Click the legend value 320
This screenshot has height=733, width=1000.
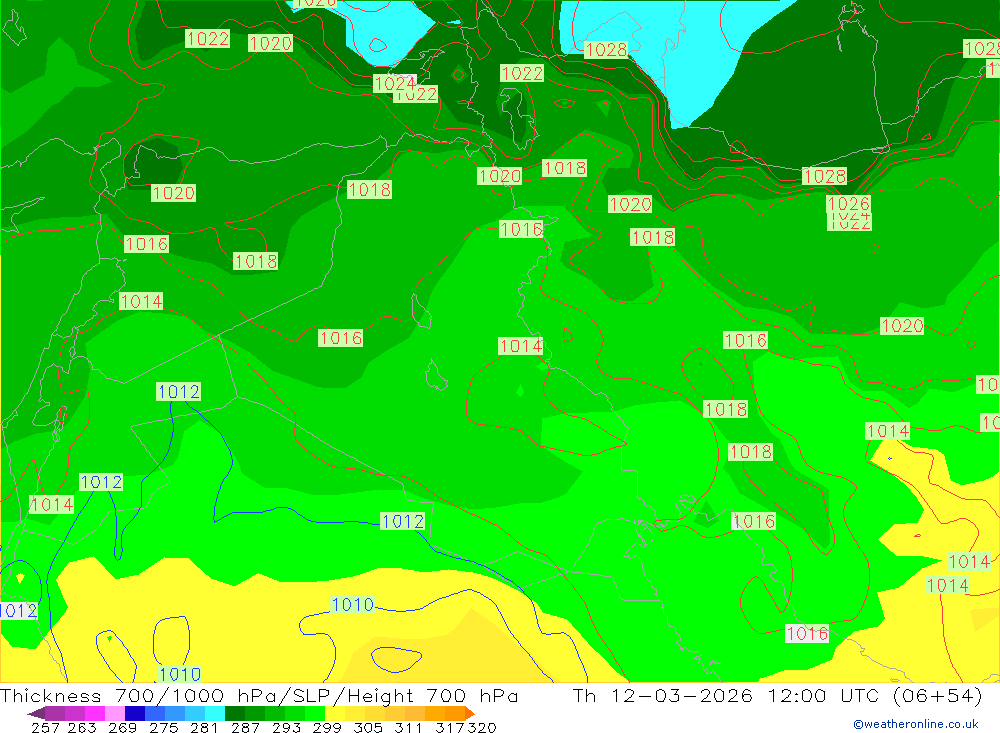482,727
